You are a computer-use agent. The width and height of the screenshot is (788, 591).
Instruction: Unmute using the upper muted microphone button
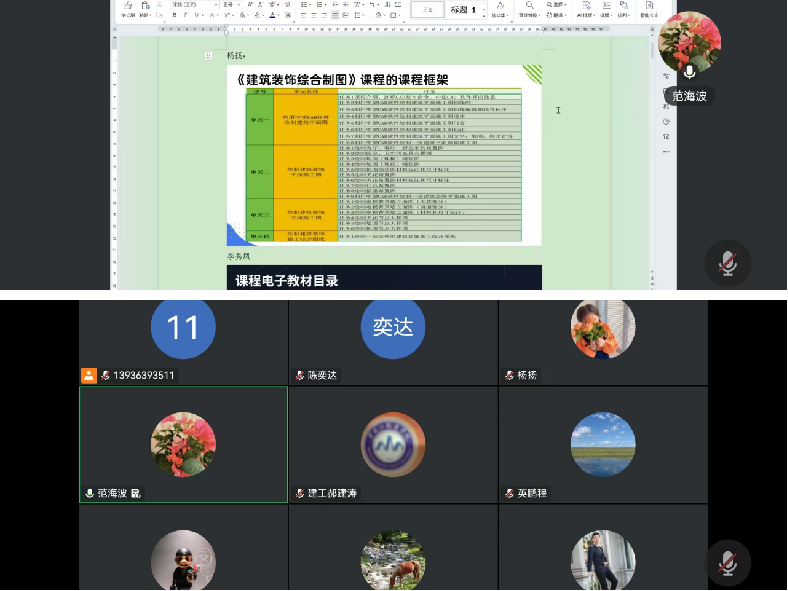click(728, 263)
